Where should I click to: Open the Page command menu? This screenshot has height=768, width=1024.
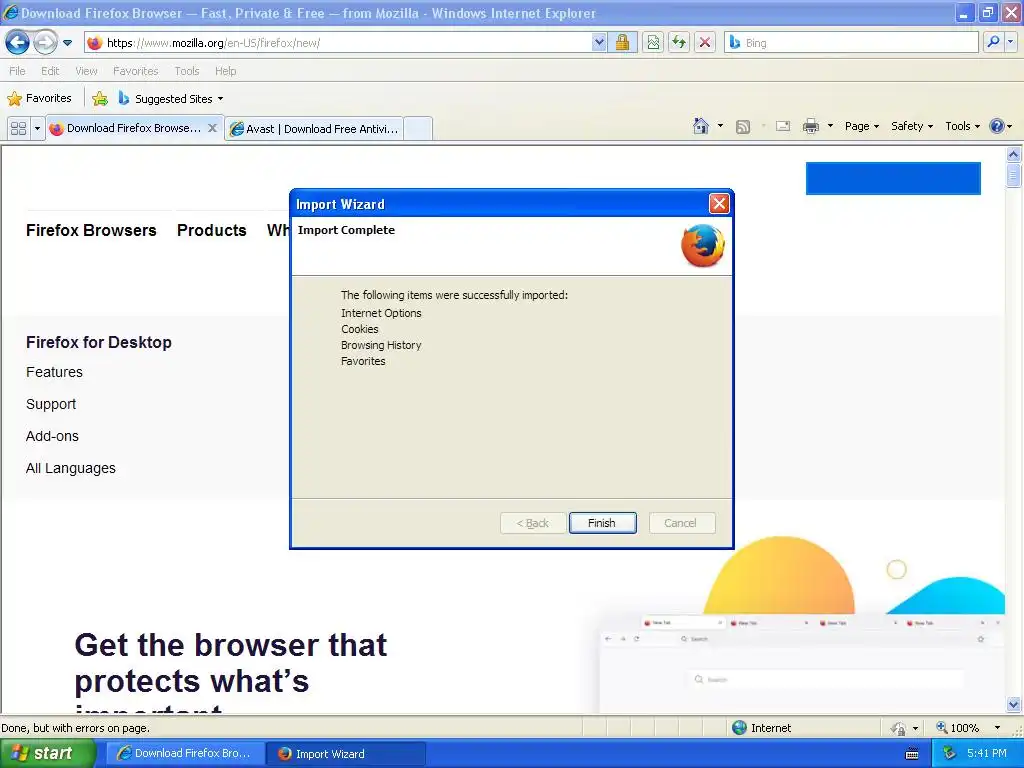click(x=861, y=126)
